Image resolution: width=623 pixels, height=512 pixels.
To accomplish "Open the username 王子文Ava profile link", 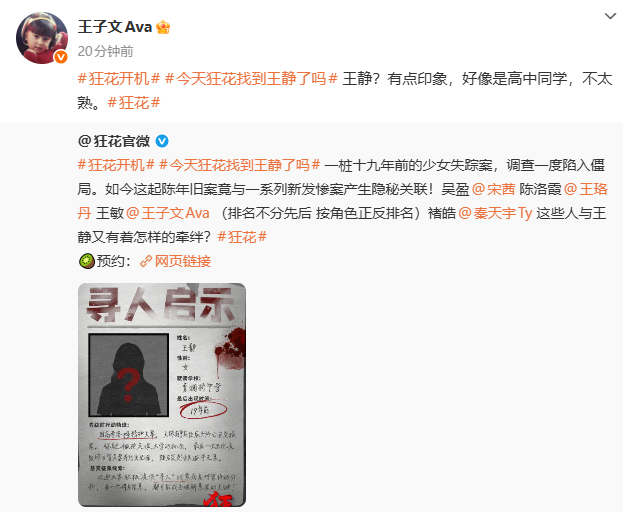I will 115,27.
